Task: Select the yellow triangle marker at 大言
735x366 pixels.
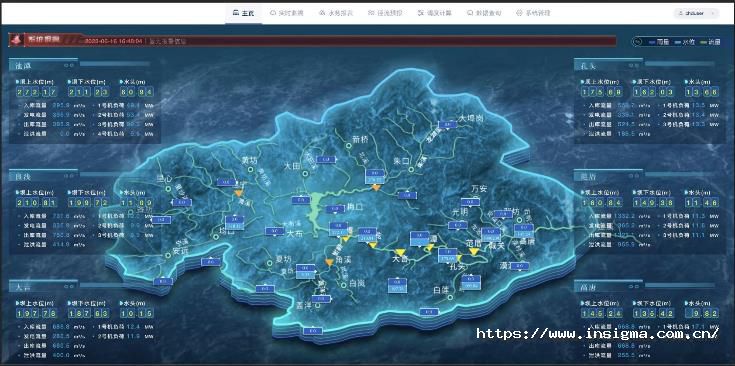Action: [x=400, y=252]
